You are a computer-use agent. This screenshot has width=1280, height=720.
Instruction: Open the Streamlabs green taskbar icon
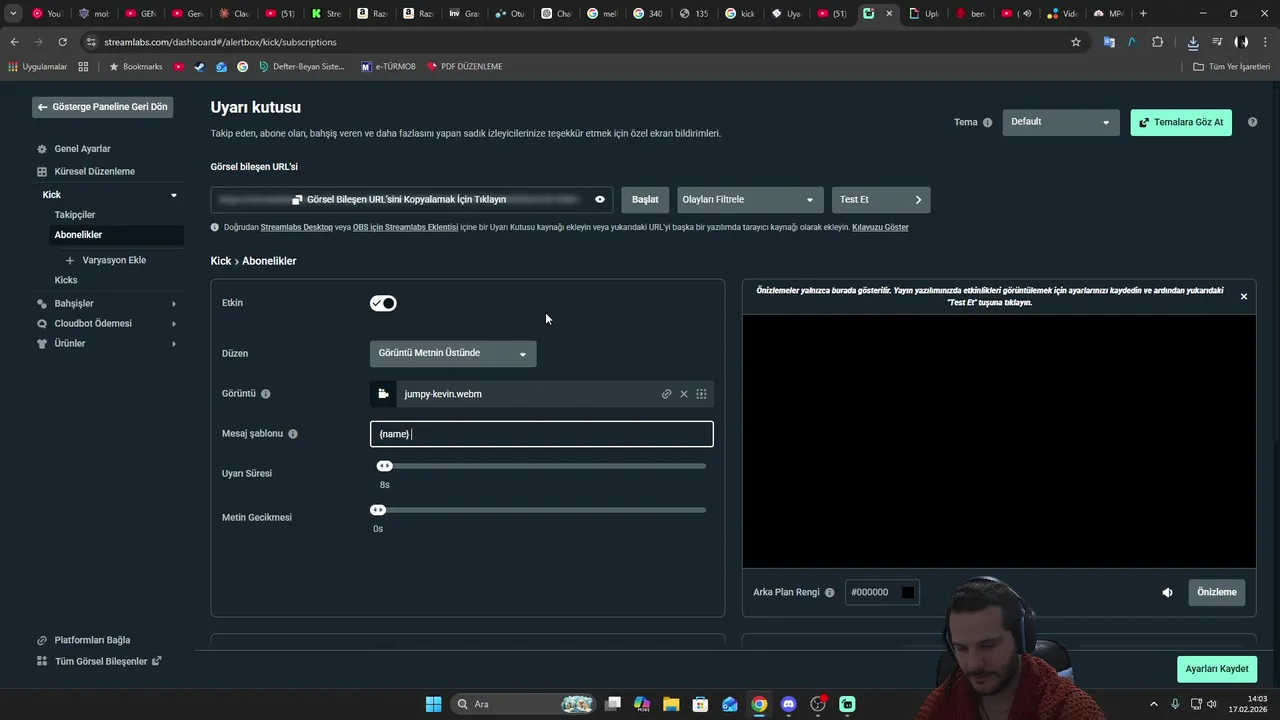[847, 704]
